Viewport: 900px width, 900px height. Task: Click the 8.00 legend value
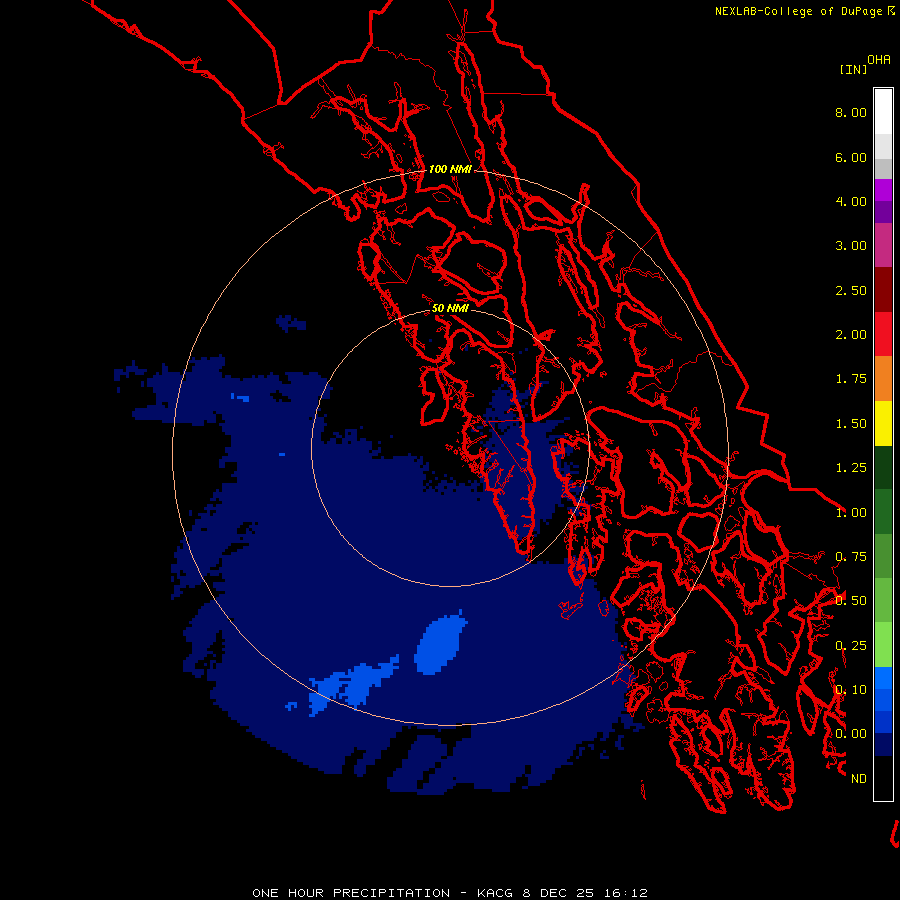pyautogui.click(x=851, y=112)
